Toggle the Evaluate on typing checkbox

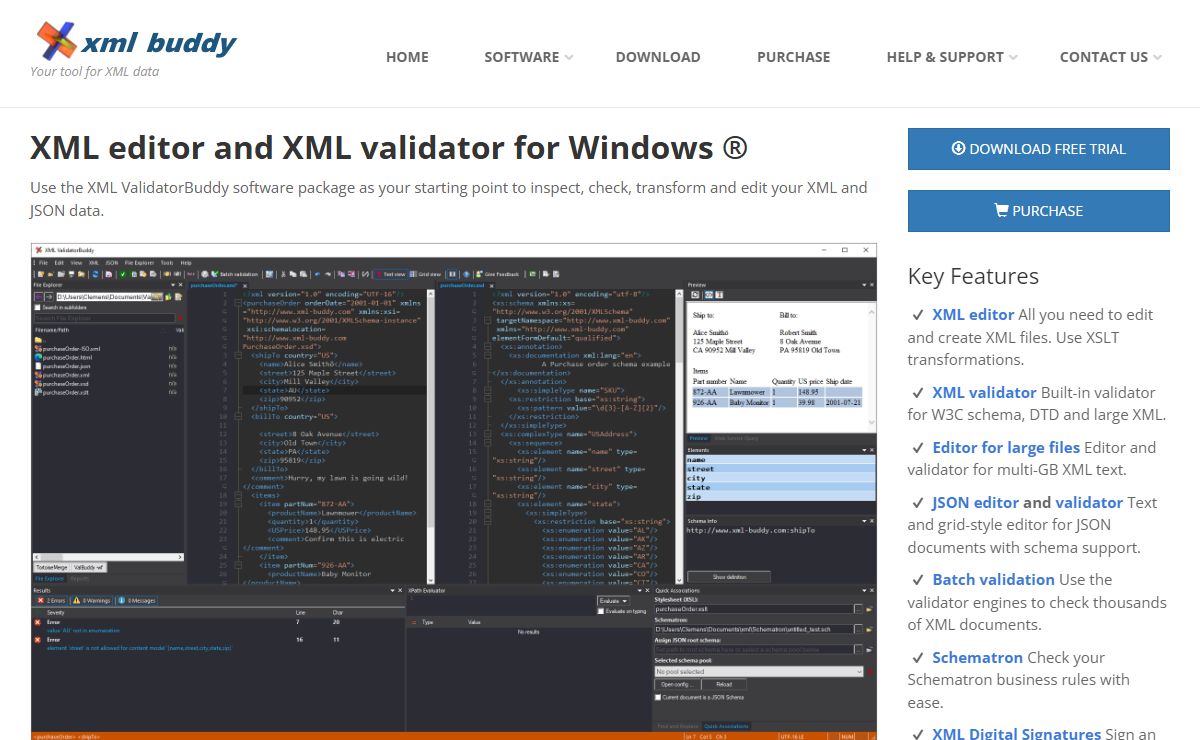(x=600, y=611)
